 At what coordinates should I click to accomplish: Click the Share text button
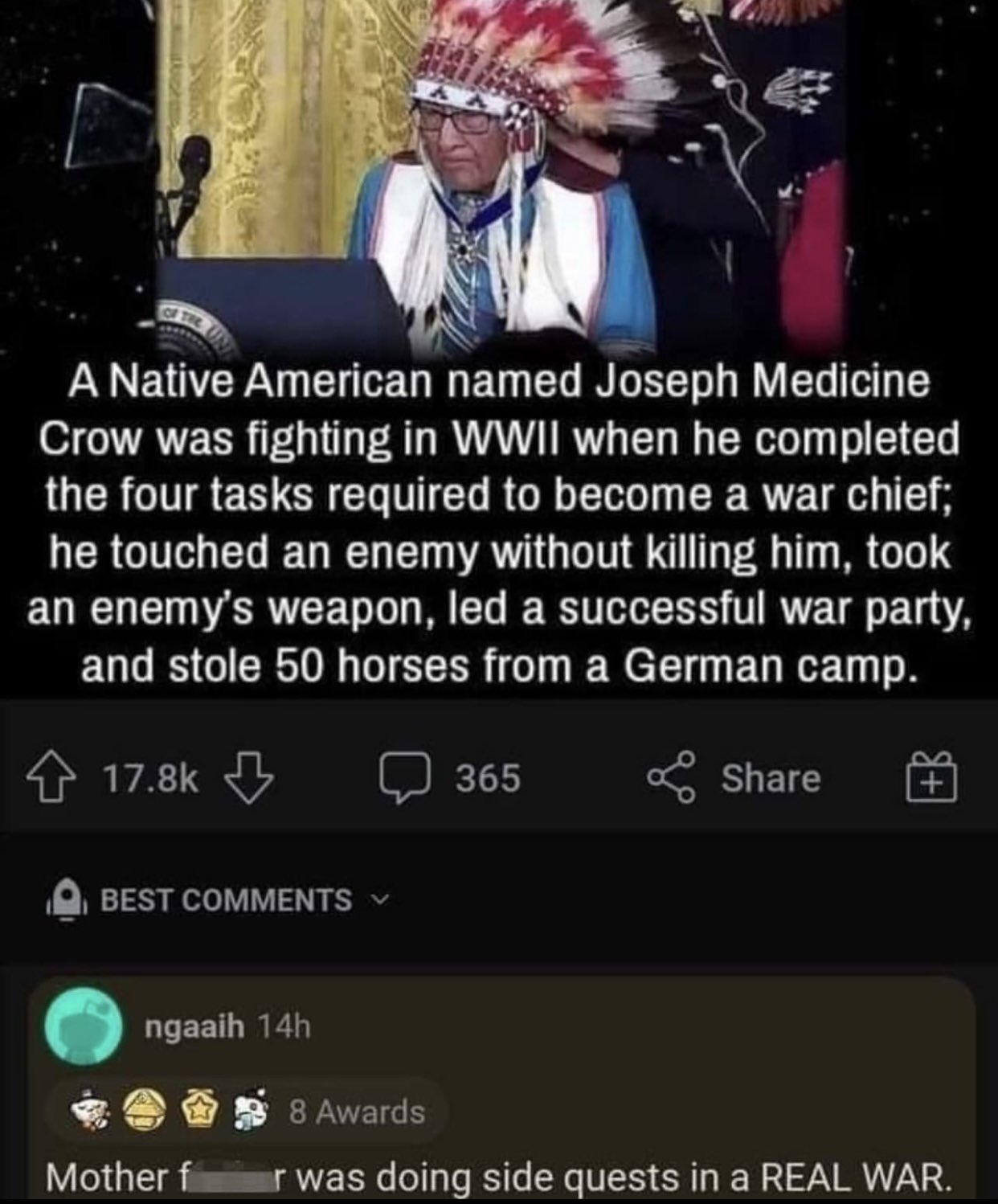pyautogui.click(x=770, y=777)
